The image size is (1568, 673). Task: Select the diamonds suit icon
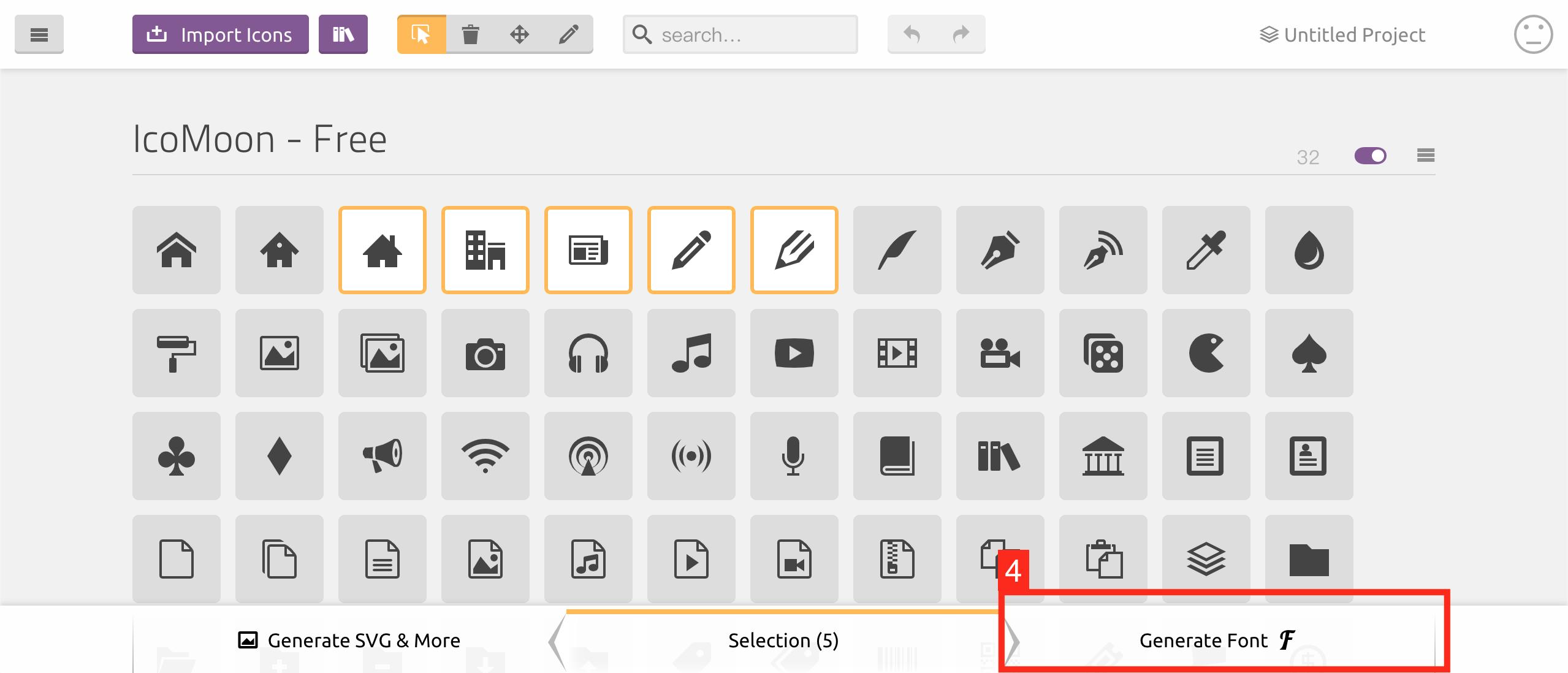[280, 456]
